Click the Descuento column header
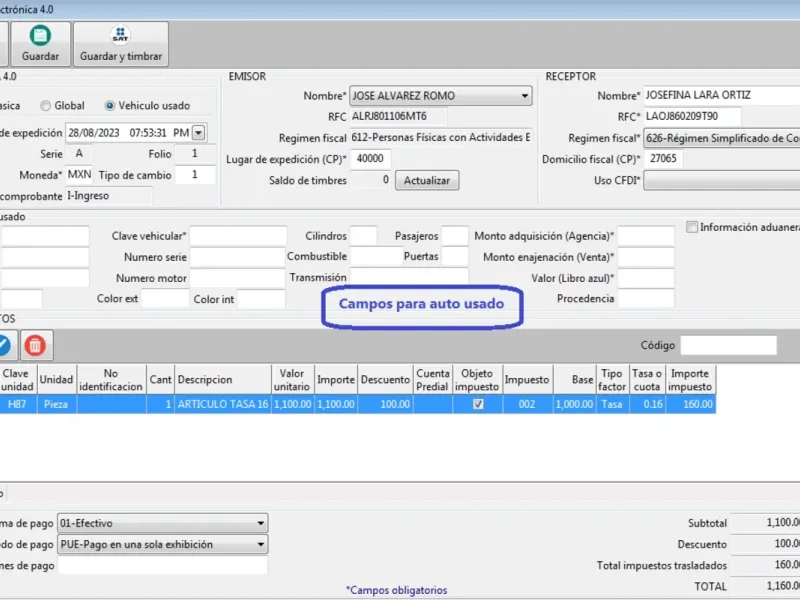The image size is (800, 600). pos(385,379)
